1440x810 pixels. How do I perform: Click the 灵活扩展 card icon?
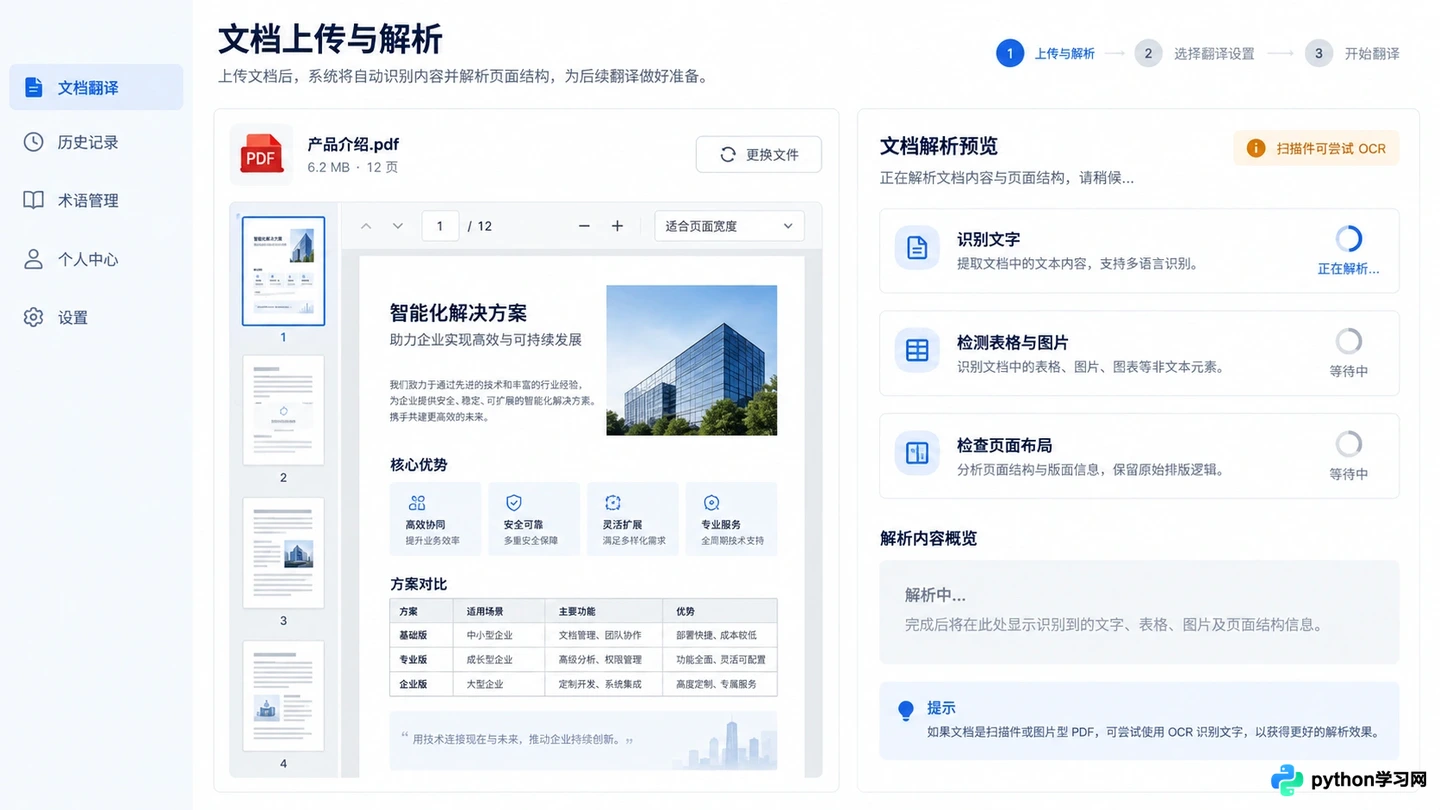[613, 503]
